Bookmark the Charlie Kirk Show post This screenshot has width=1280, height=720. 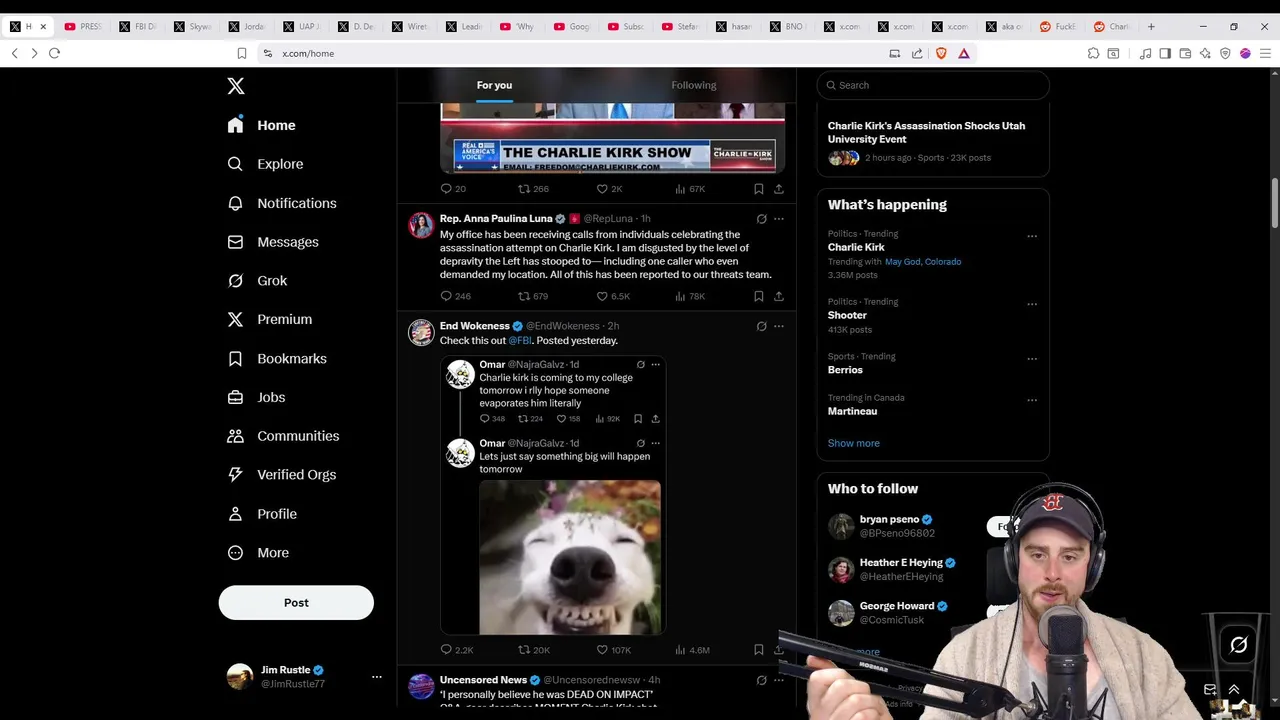tap(759, 189)
